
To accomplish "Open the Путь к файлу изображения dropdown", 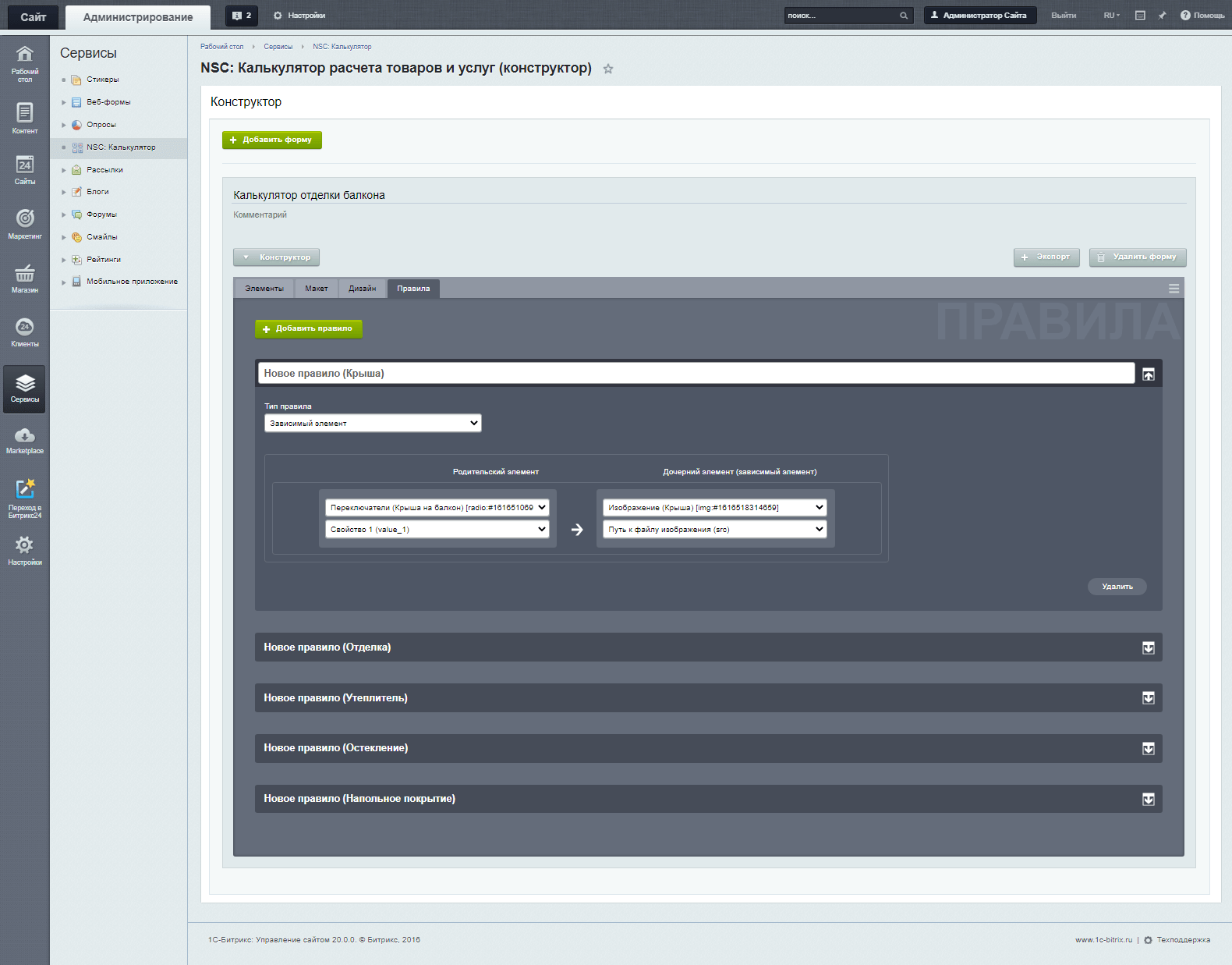I will (715, 530).
